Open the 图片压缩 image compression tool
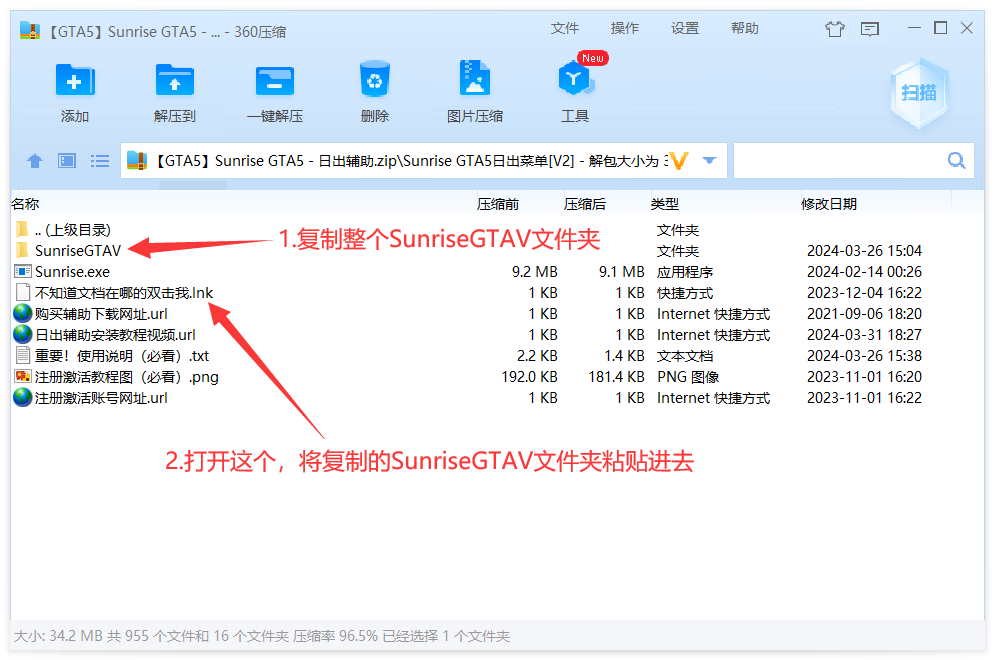The image size is (995, 660). click(x=474, y=90)
